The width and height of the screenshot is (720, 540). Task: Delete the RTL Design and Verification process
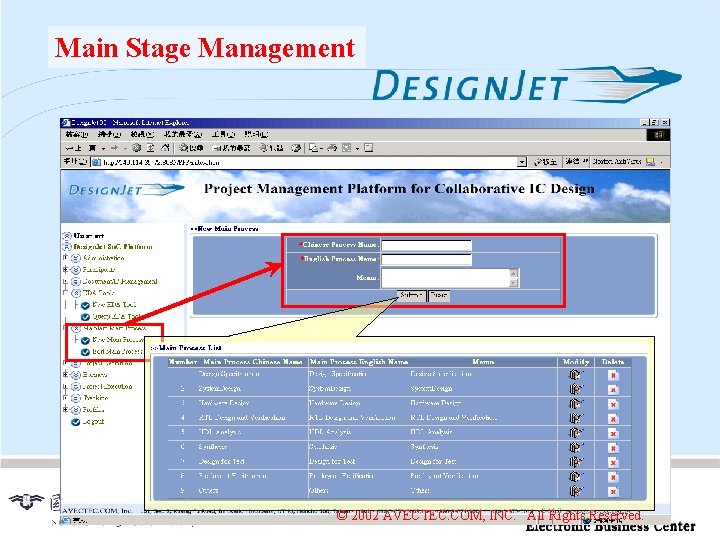click(x=613, y=419)
